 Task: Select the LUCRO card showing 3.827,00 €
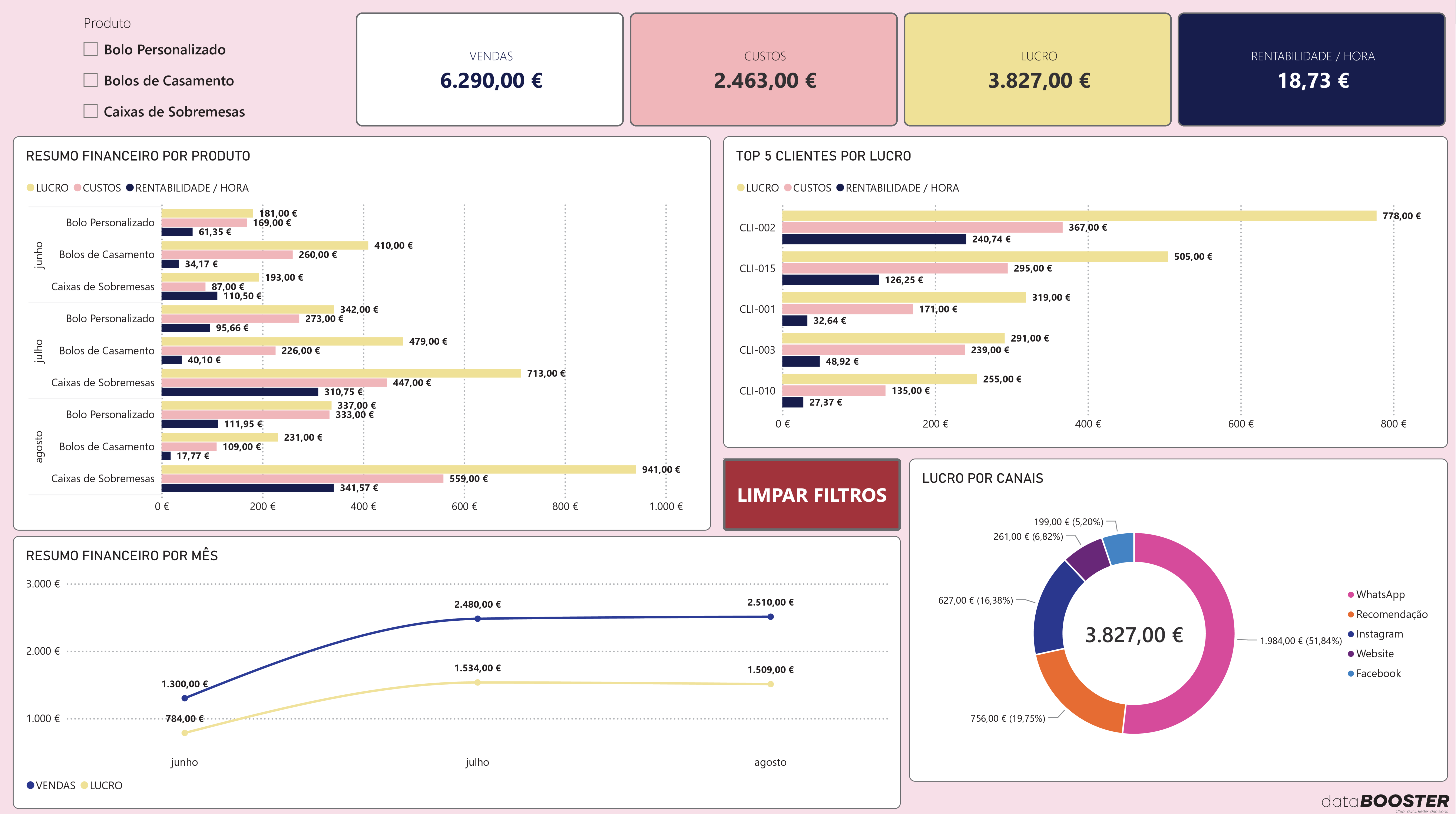click(1038, 70)
